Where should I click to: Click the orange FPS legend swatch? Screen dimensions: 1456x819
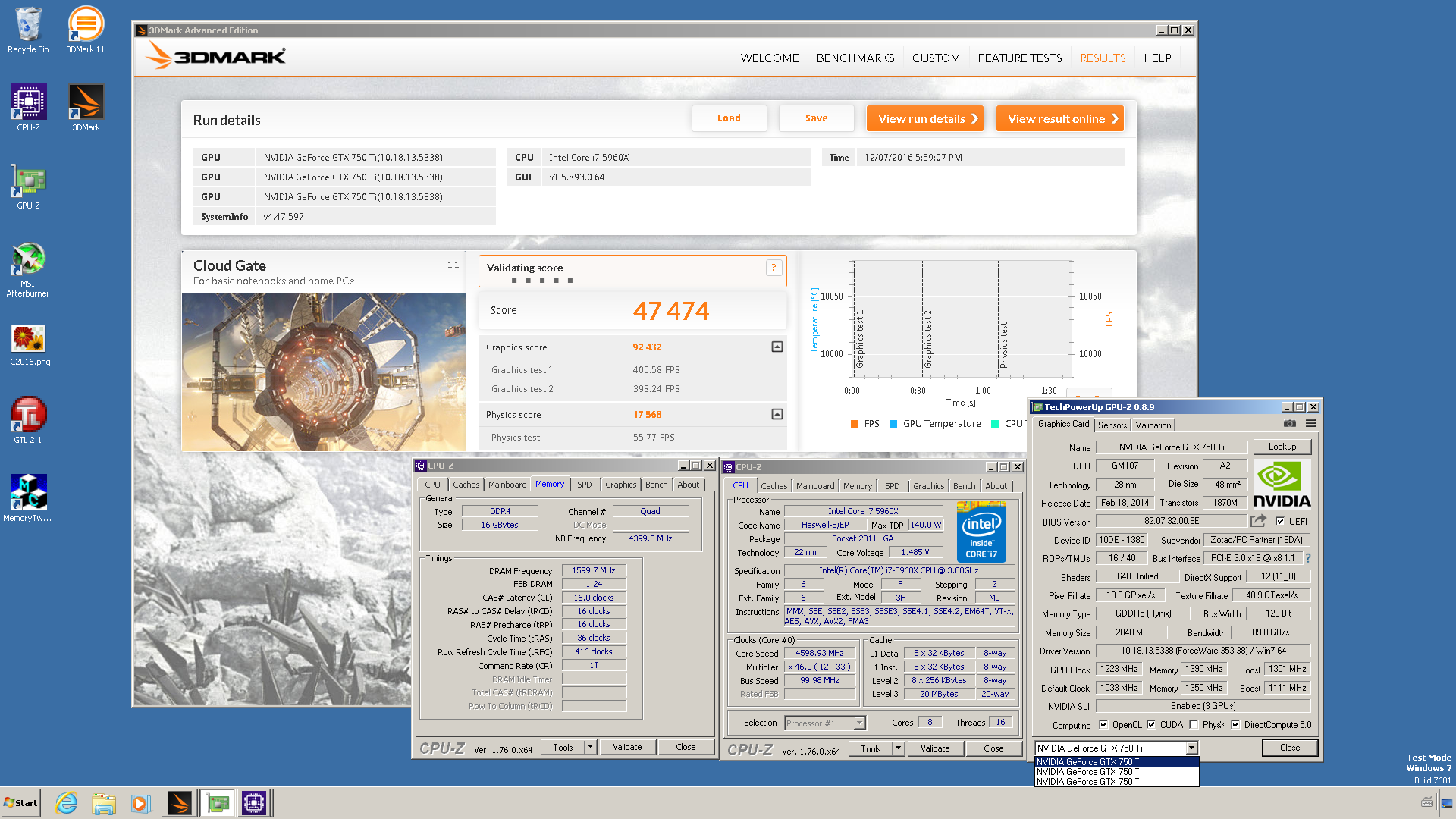[855, 424]
